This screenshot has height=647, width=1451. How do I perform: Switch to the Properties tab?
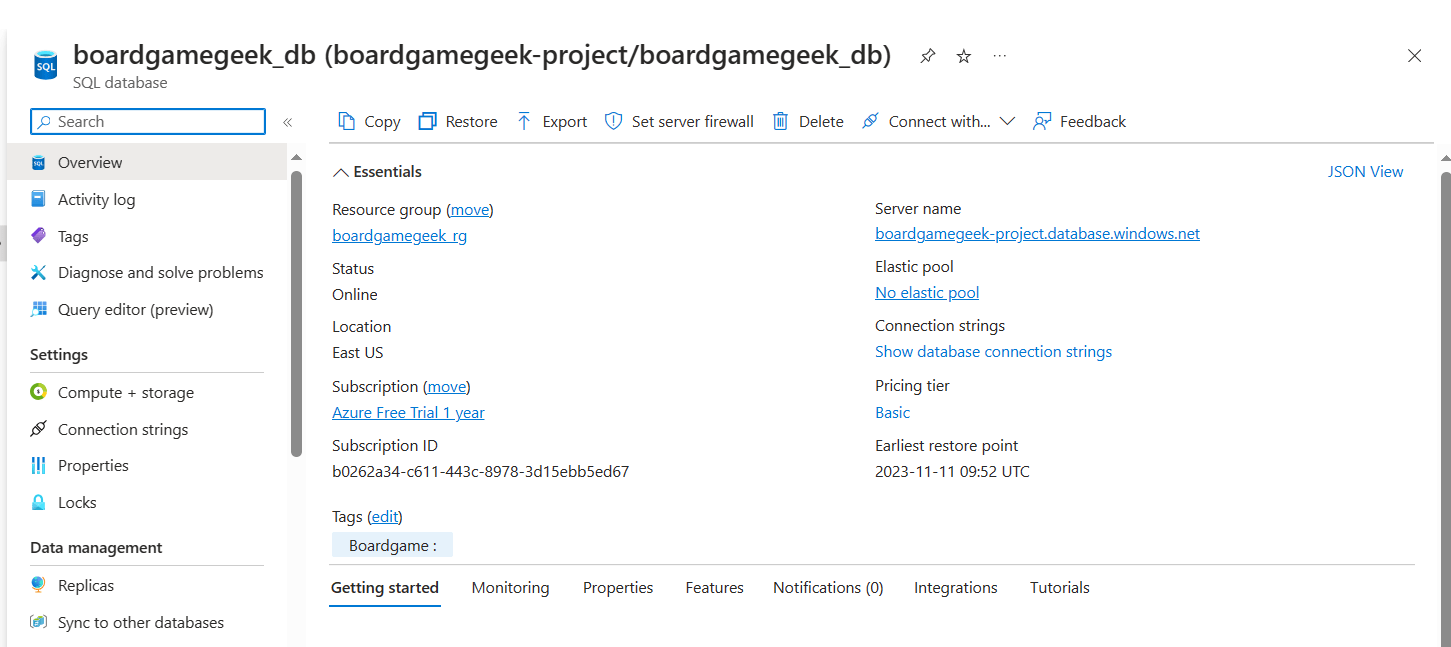pyautogui.click(x=618, y=588)
